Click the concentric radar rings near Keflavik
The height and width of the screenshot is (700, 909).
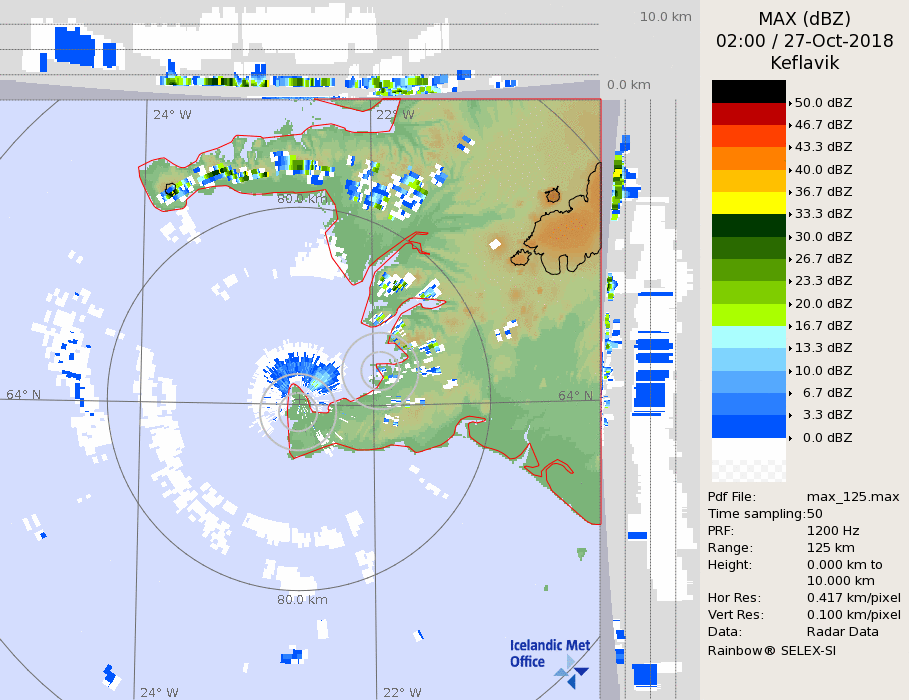point(380,372)
